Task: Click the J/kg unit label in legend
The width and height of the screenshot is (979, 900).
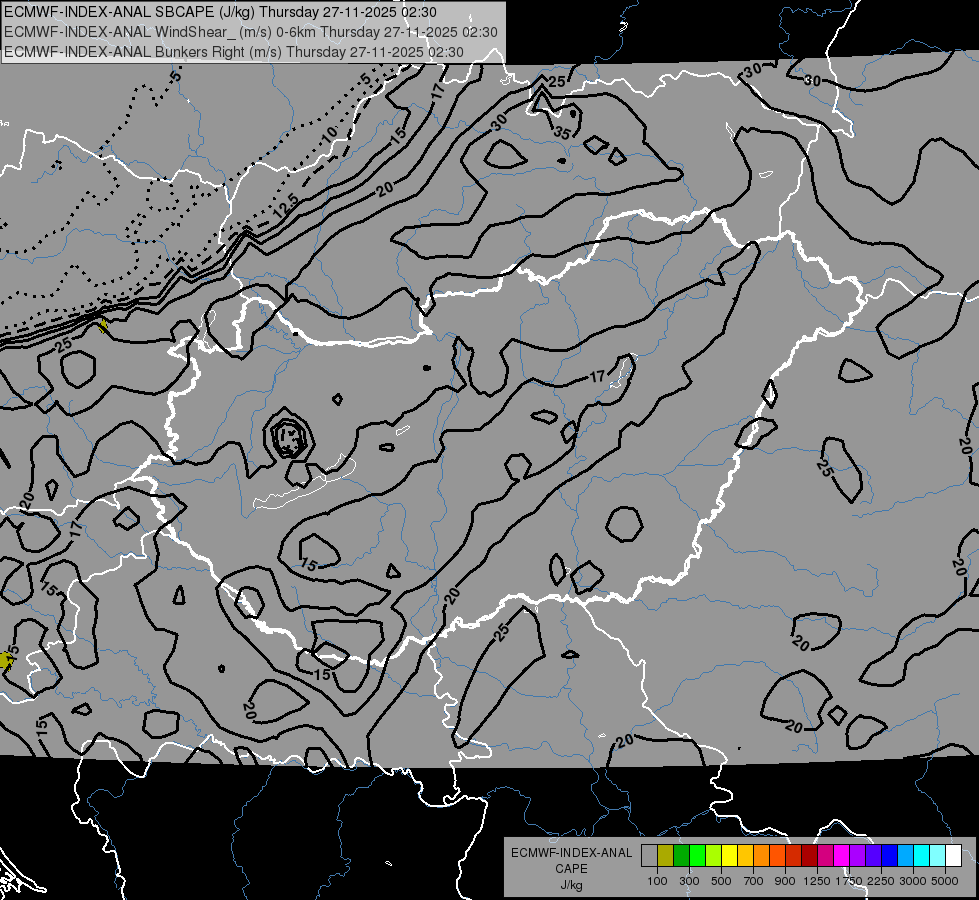Action: click(x=571, y=885)
